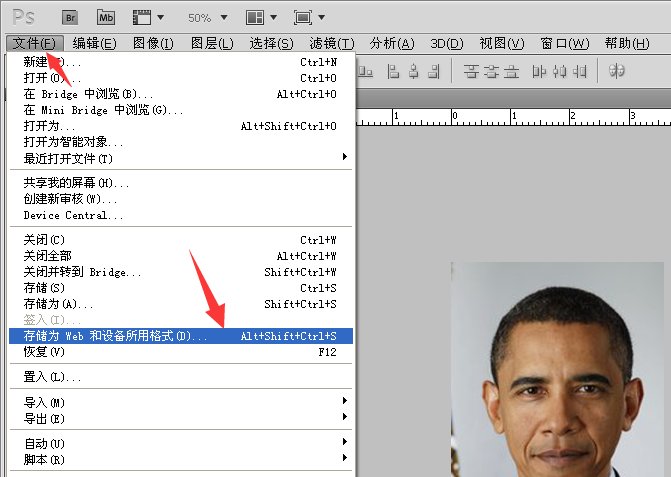671x477 pixels.
Task: Click the align horizontal centers icon
Action: coord(412,71)
